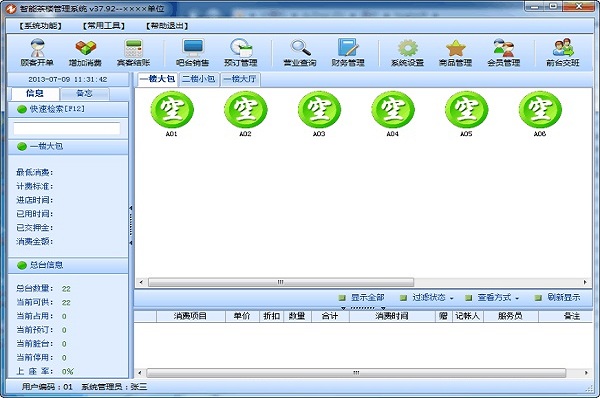The image size is (600, 398).
Task: Expand the 过滤状态 filter dropdown
Action: pyautogui.click(x=427, y=297)
